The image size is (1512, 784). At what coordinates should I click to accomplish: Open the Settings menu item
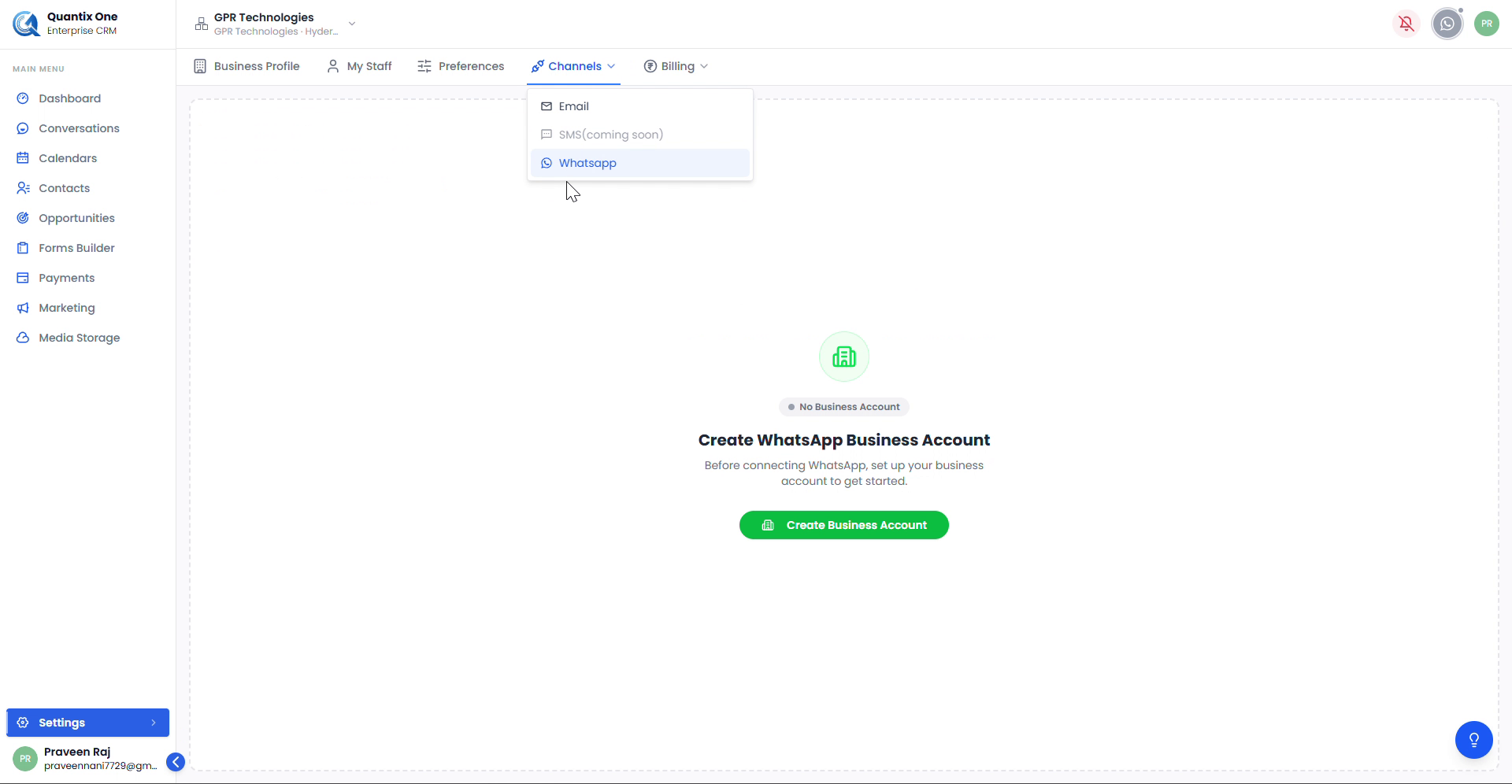coord(87,723)
